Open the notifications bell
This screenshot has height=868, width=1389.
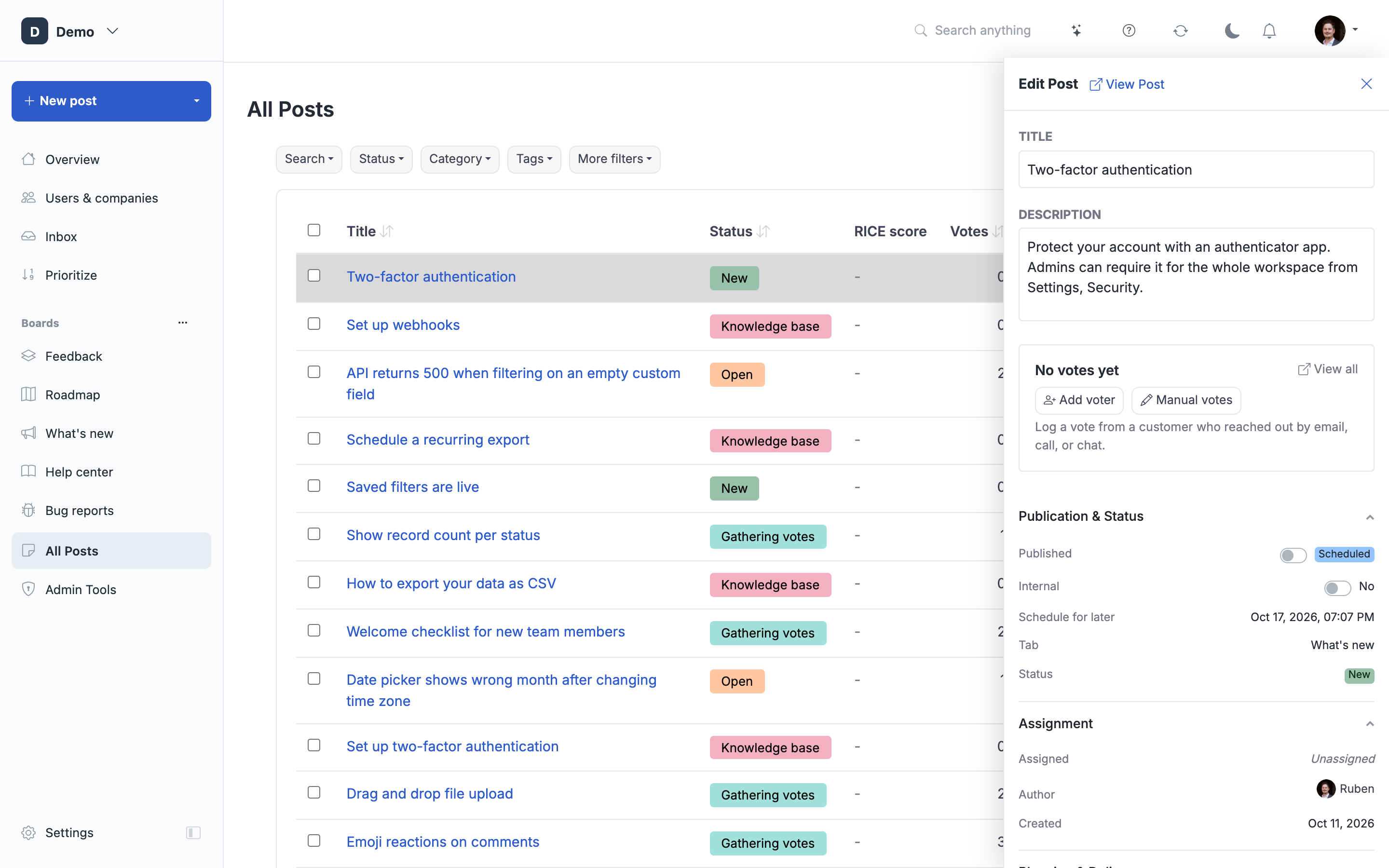[1269, 30]
